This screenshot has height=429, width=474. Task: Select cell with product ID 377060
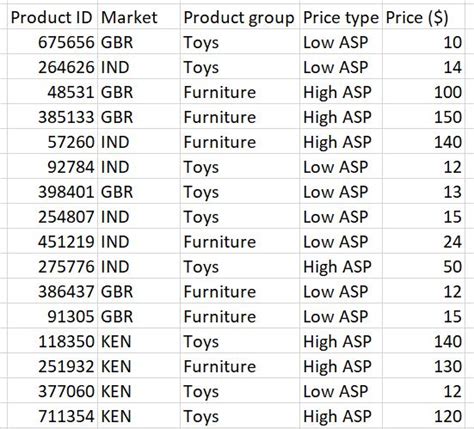(x=52, y=391)
